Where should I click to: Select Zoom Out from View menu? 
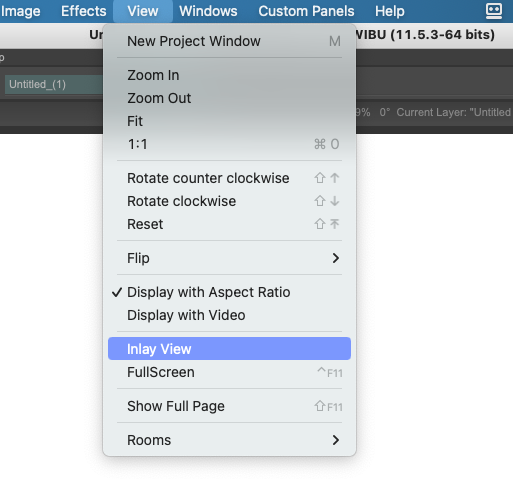click(x=229, y=98)
